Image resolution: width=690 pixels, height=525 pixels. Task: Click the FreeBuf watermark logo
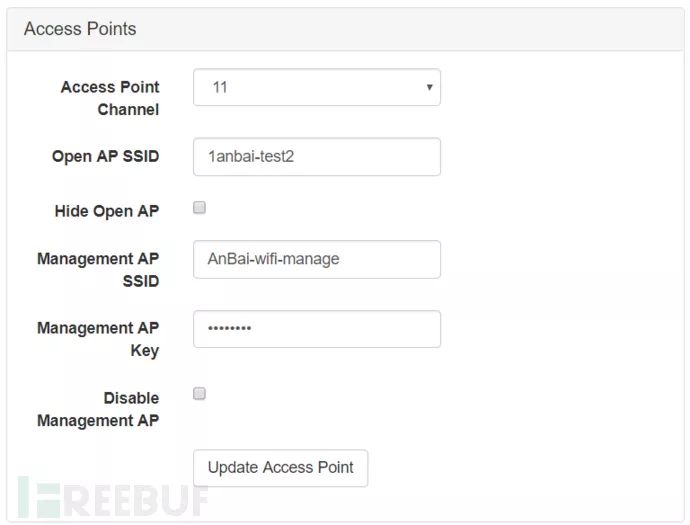click(112, 495)
